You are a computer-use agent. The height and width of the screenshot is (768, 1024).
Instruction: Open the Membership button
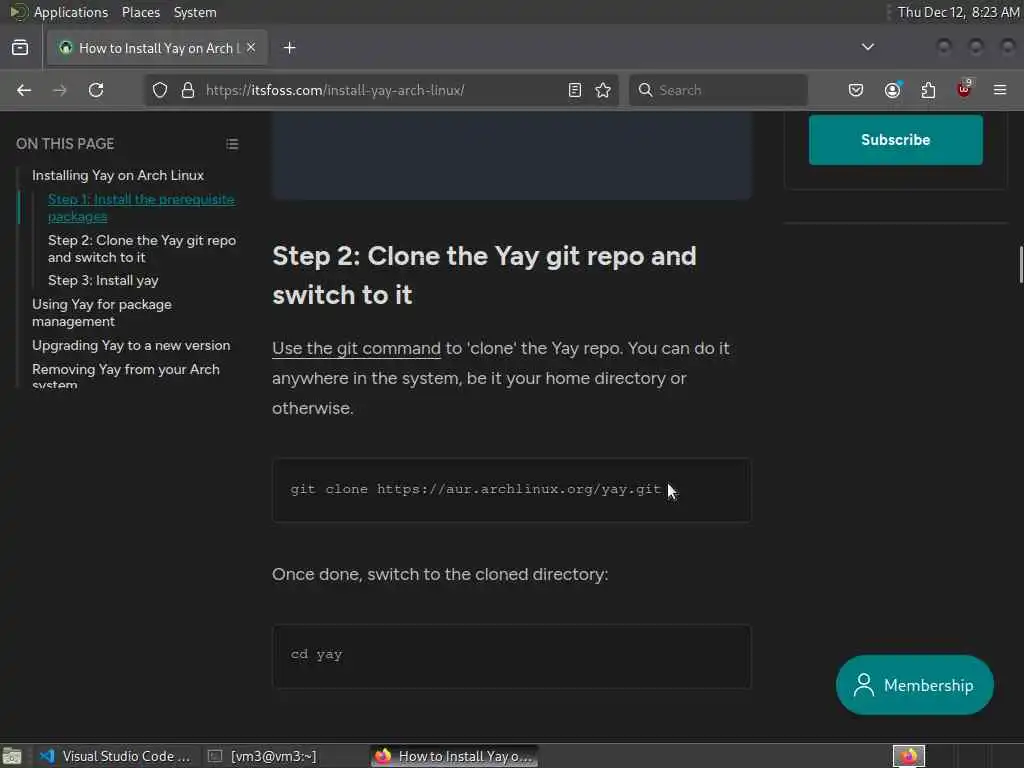(914, 685)
